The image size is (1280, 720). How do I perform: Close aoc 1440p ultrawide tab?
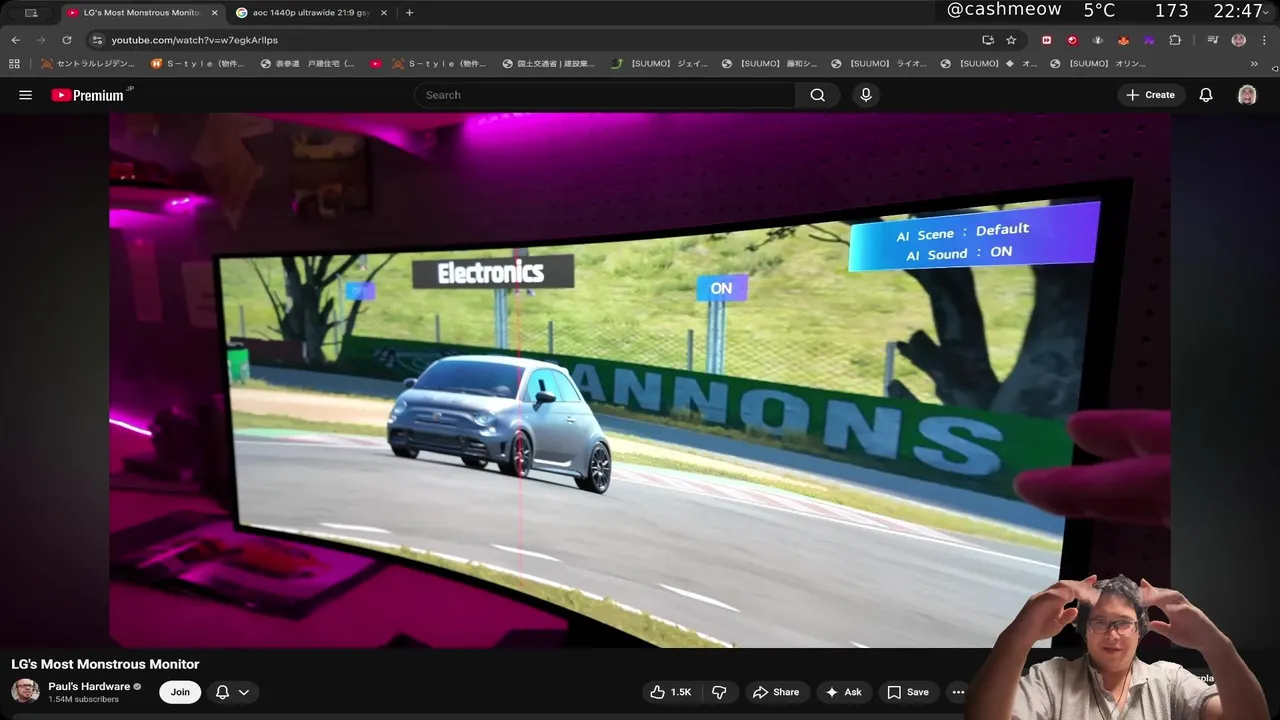384,13
